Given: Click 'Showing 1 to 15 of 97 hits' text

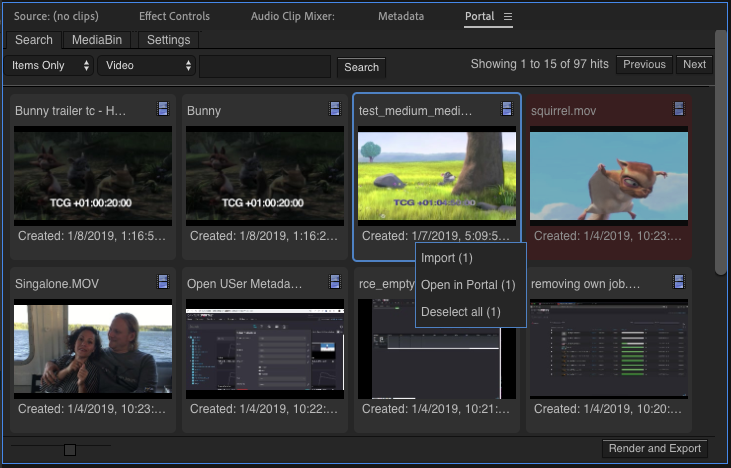Looking at the screenshot, I should 539,64.
